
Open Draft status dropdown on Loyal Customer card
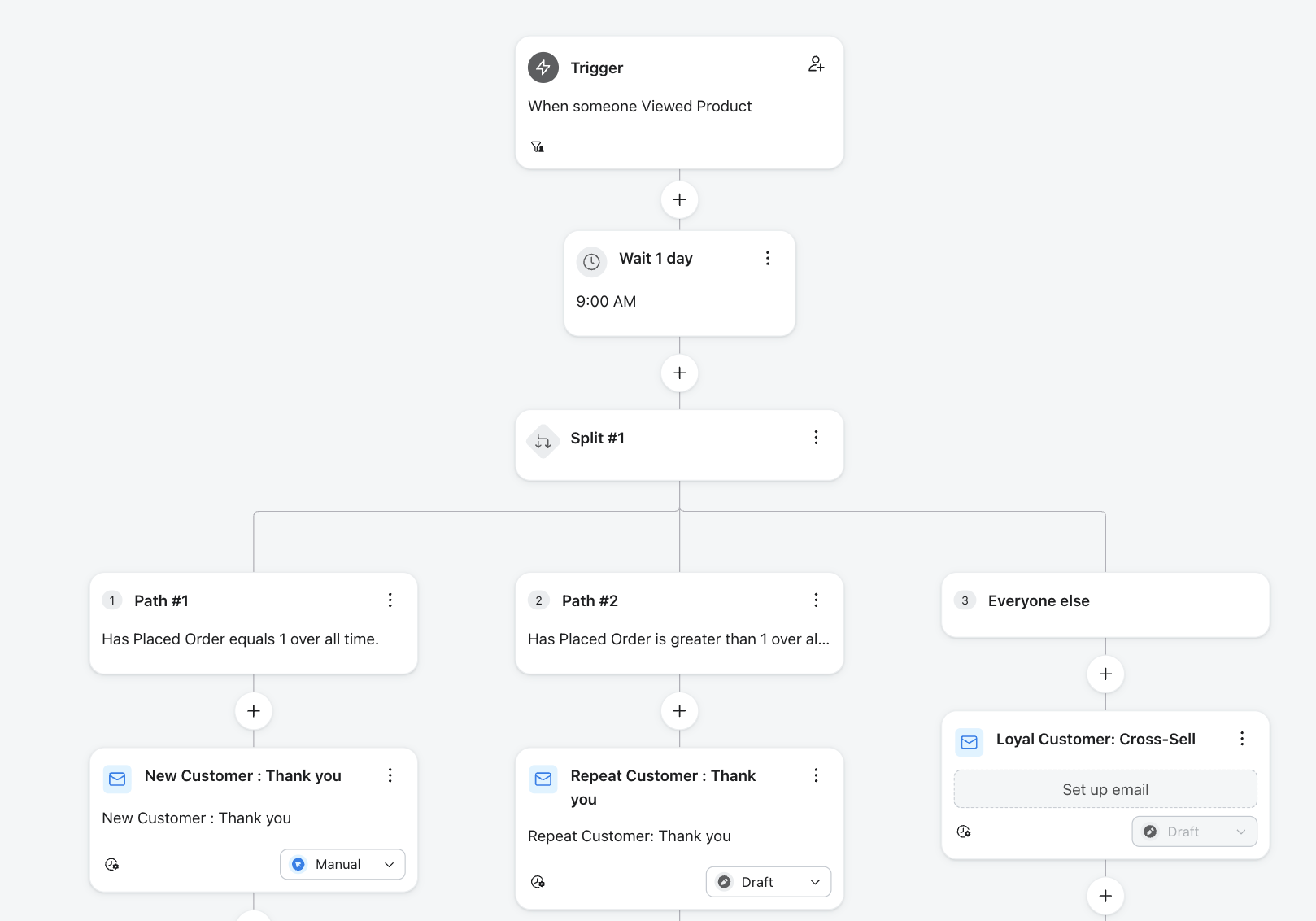click(1194, 832)
